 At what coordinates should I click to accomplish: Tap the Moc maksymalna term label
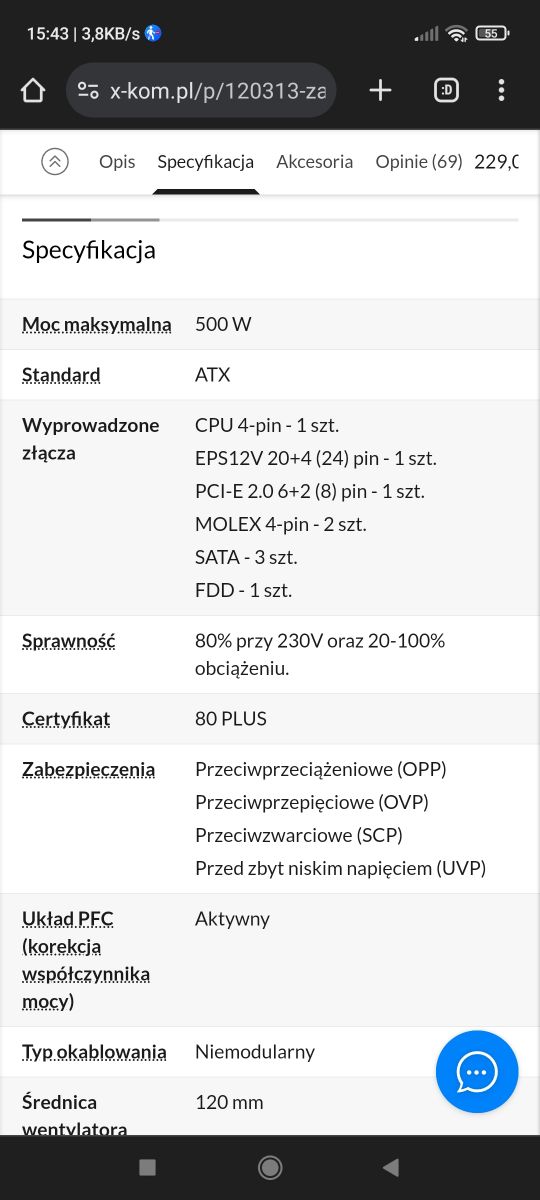[97, 324]
